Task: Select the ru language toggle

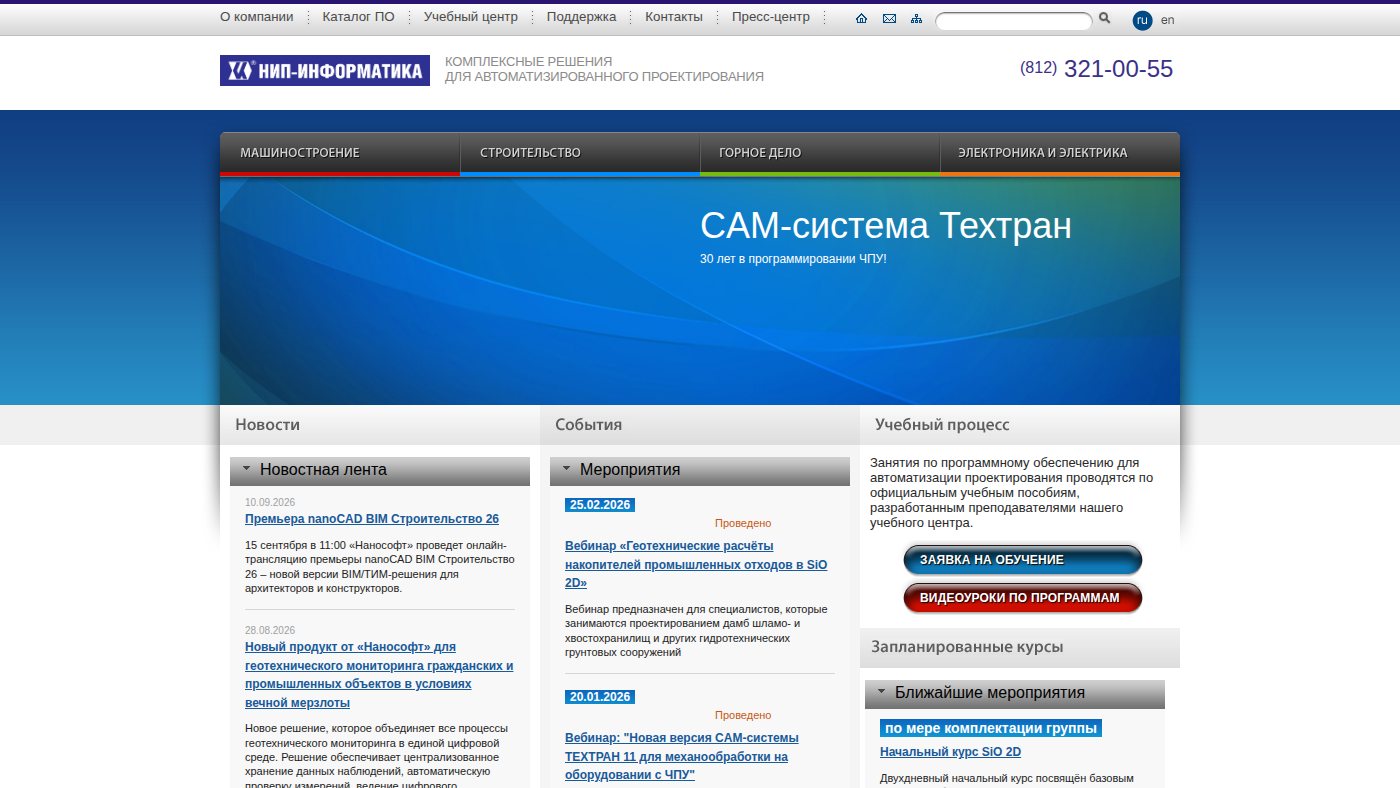Action: click(x=1143, y=20)
